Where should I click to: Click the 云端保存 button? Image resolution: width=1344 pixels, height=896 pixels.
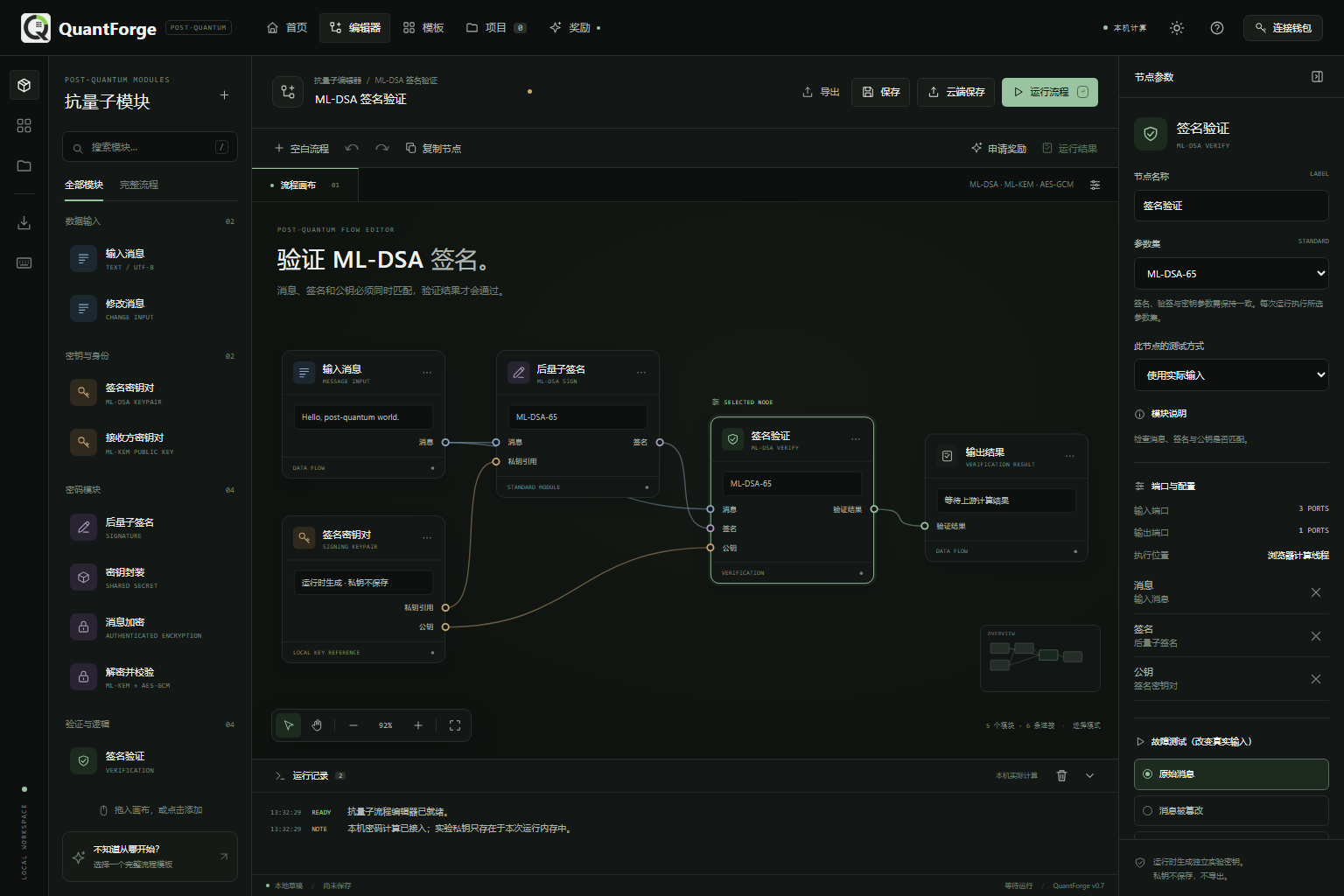955,92
